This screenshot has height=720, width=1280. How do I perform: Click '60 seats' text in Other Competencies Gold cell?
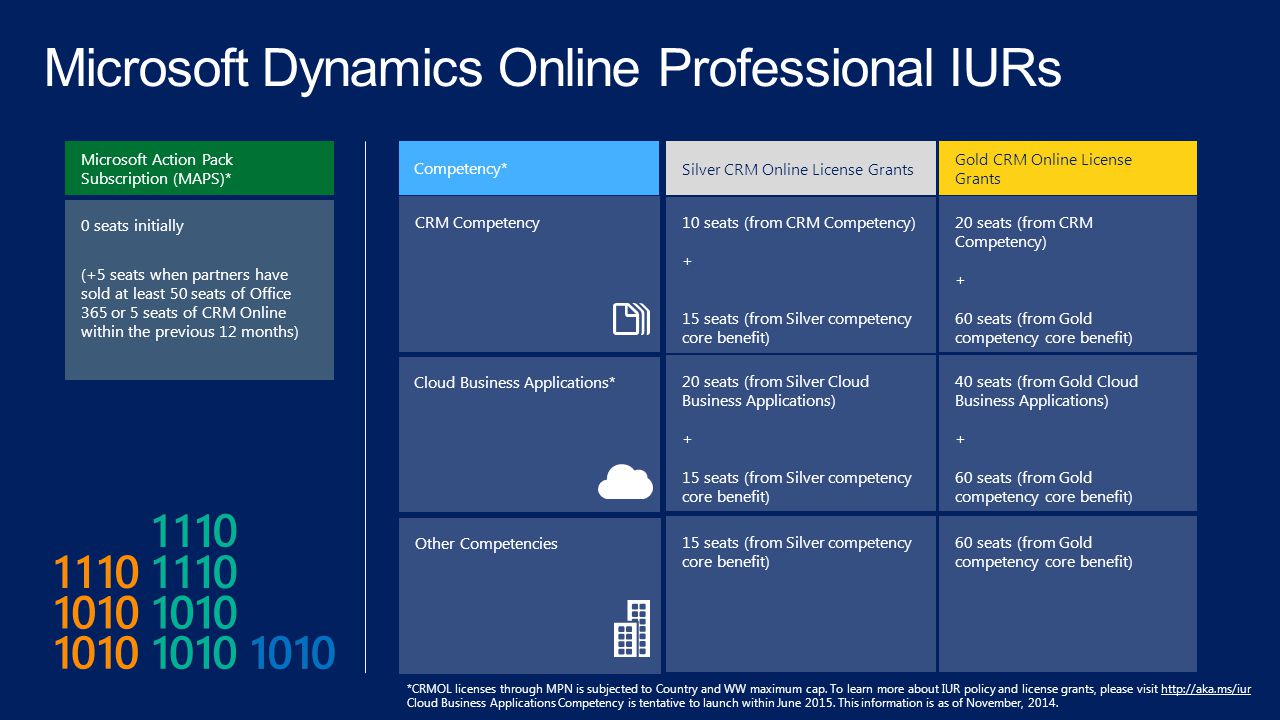pos(1043,552)
